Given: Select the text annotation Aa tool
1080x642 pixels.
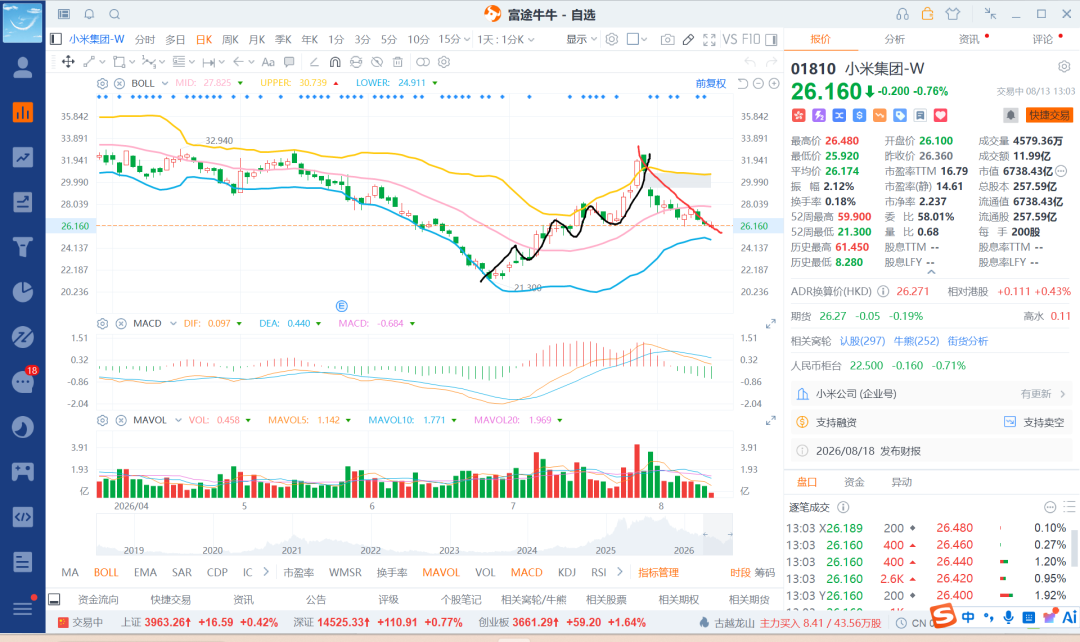Looking at the screenshot, I should [x=268, y=62].
